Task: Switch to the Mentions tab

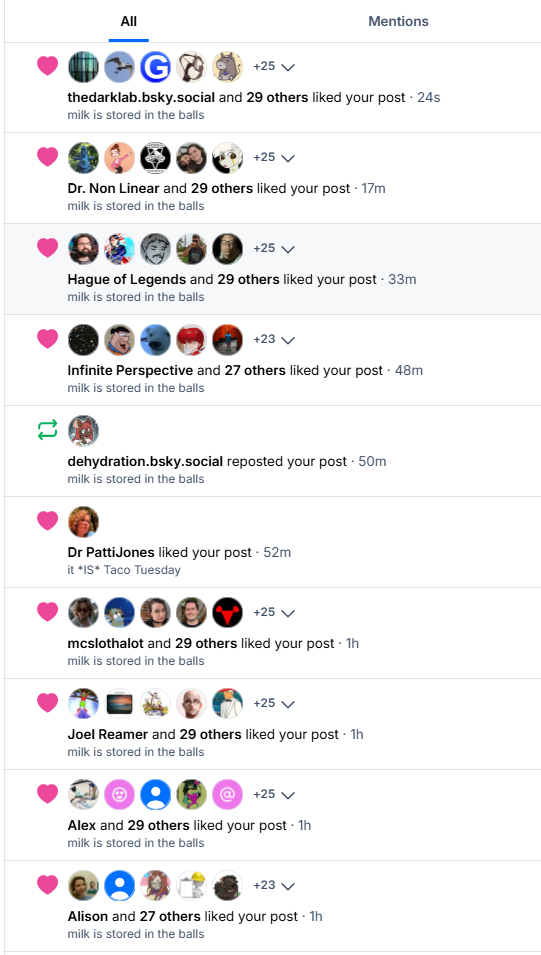Action: click(398, 21)
